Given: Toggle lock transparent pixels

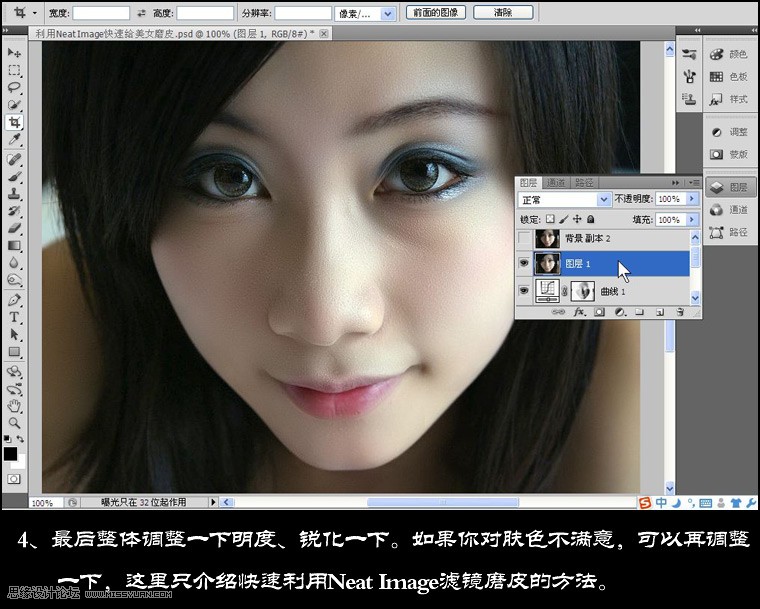Looking at the screenshot, I should point(550,219).
